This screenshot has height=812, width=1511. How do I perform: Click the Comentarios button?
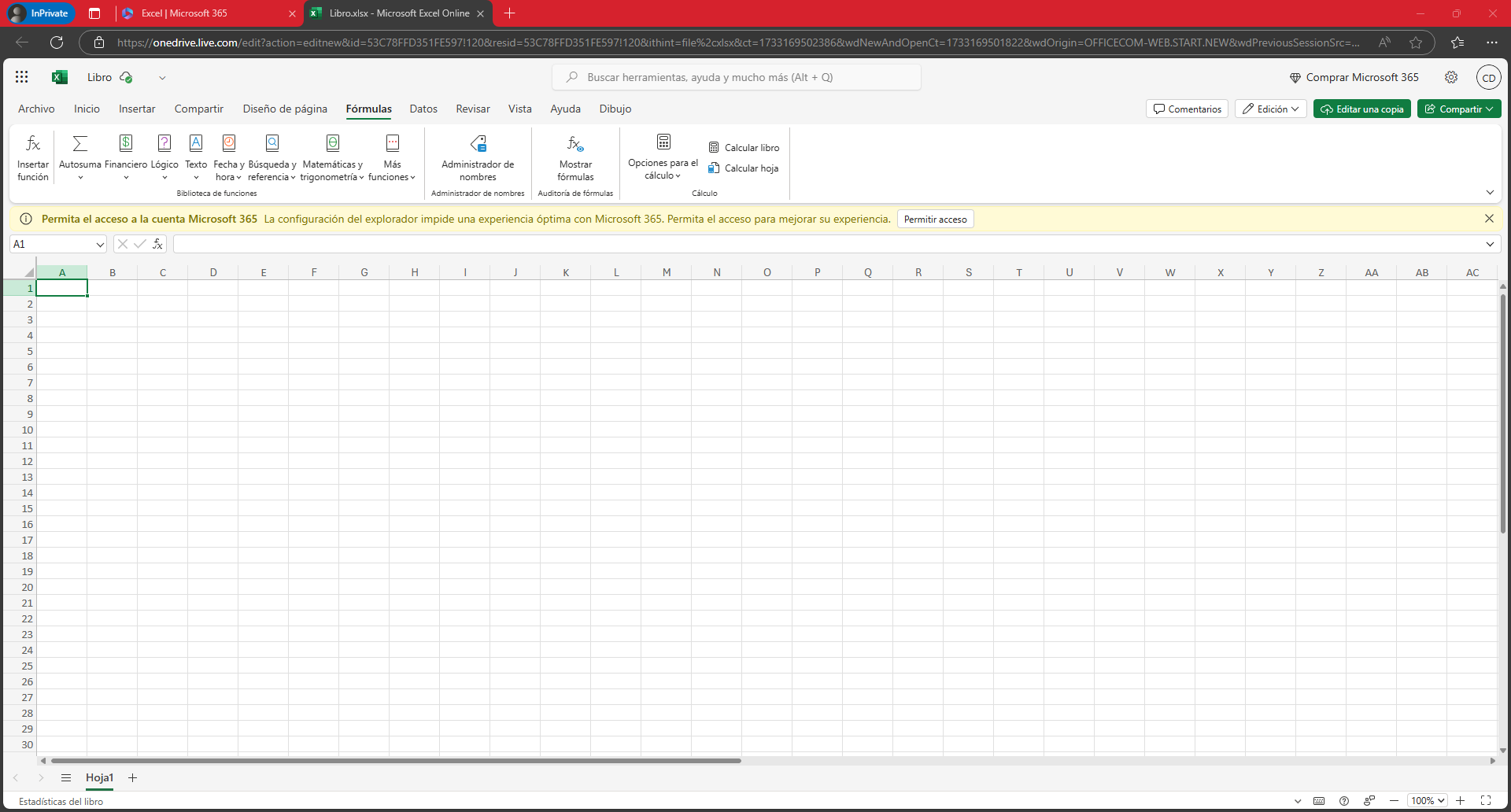(x=1187, y=109)
